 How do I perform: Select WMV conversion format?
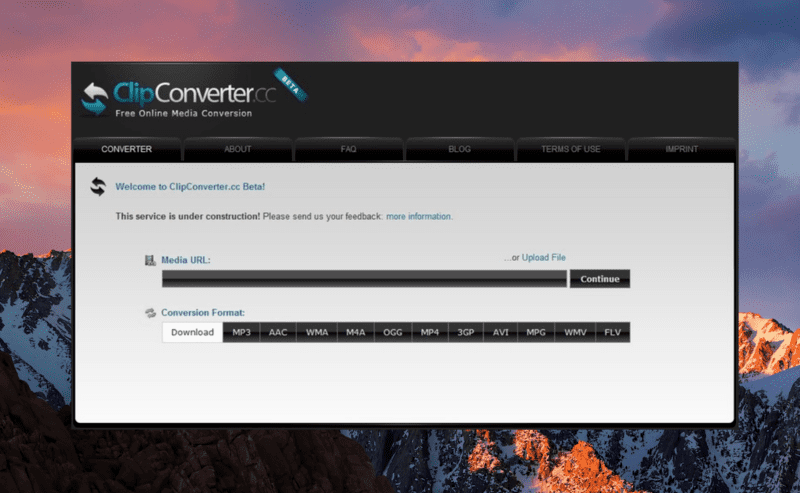575,332
